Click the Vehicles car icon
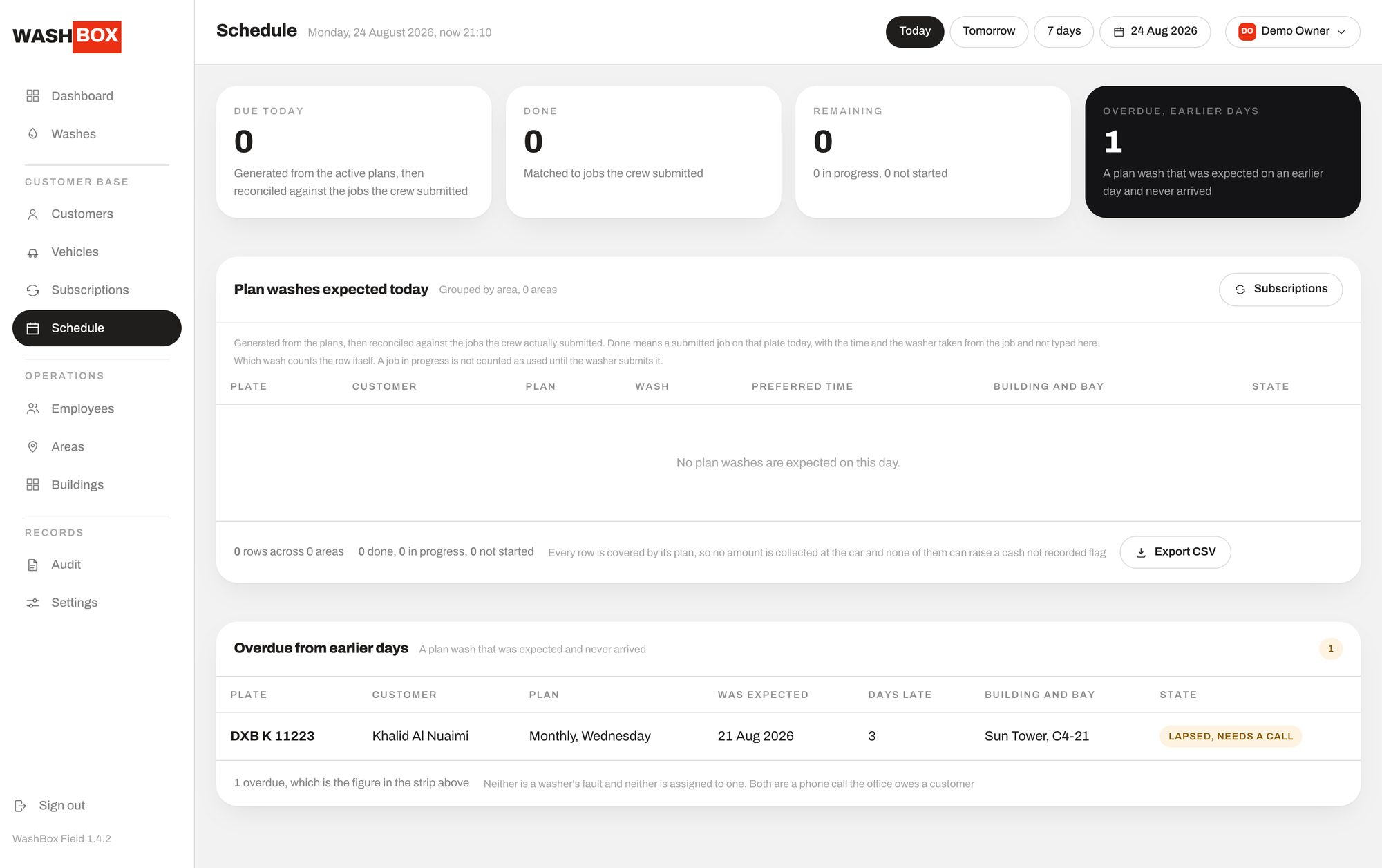Viewport: 1382px width, 868px height. (x=32, y=252)
